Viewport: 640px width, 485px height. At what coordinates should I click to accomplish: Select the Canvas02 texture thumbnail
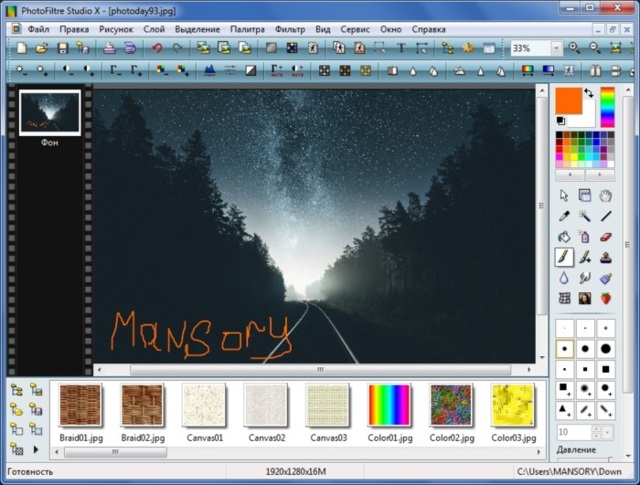[266, 405]
